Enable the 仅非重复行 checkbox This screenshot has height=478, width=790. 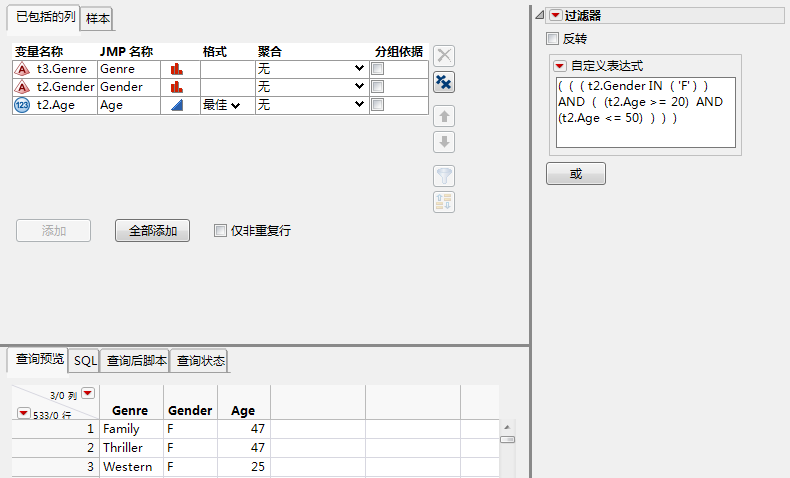(220, 231)
